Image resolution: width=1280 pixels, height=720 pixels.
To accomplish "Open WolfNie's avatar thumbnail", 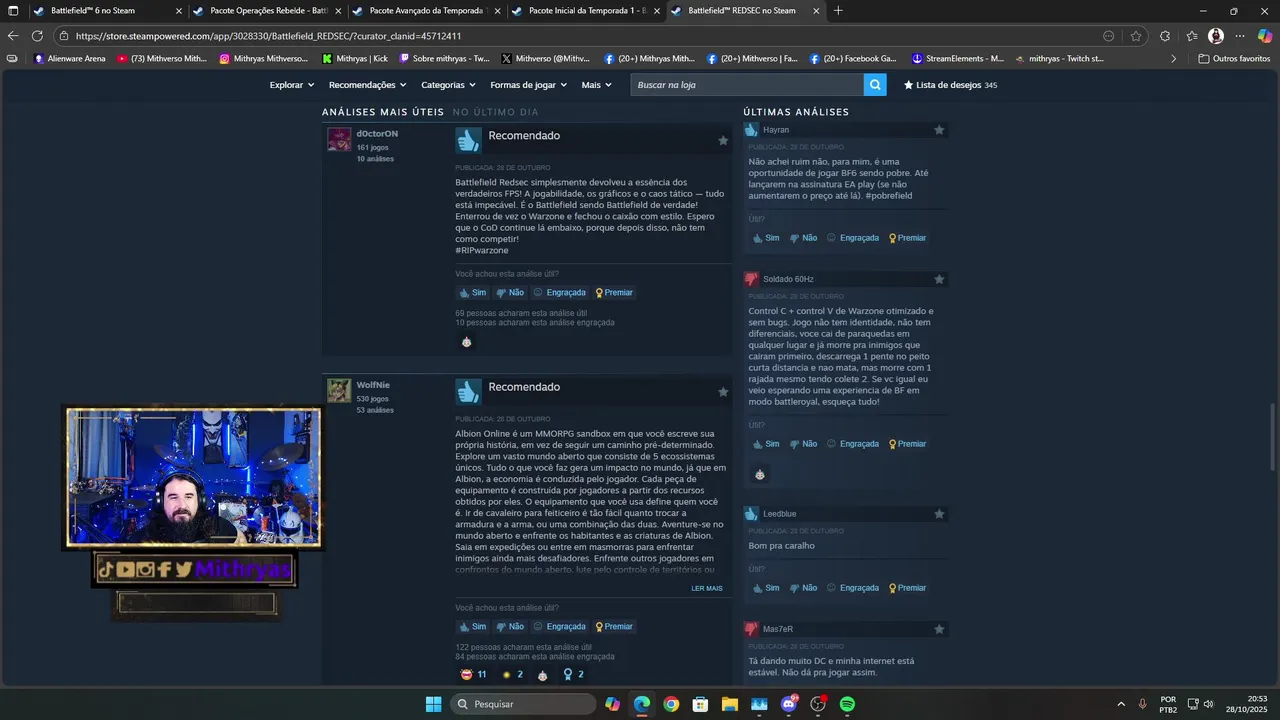I will [x=339, y=390].
